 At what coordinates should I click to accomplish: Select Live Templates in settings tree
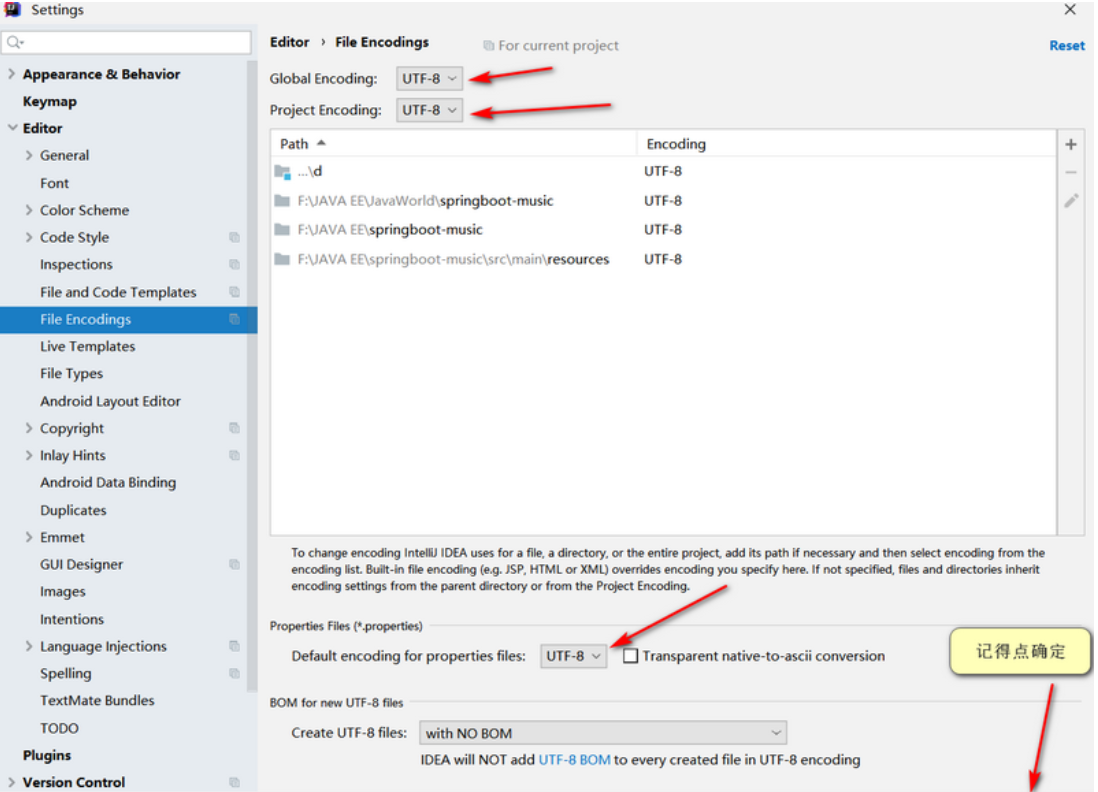tap(87, 346)
